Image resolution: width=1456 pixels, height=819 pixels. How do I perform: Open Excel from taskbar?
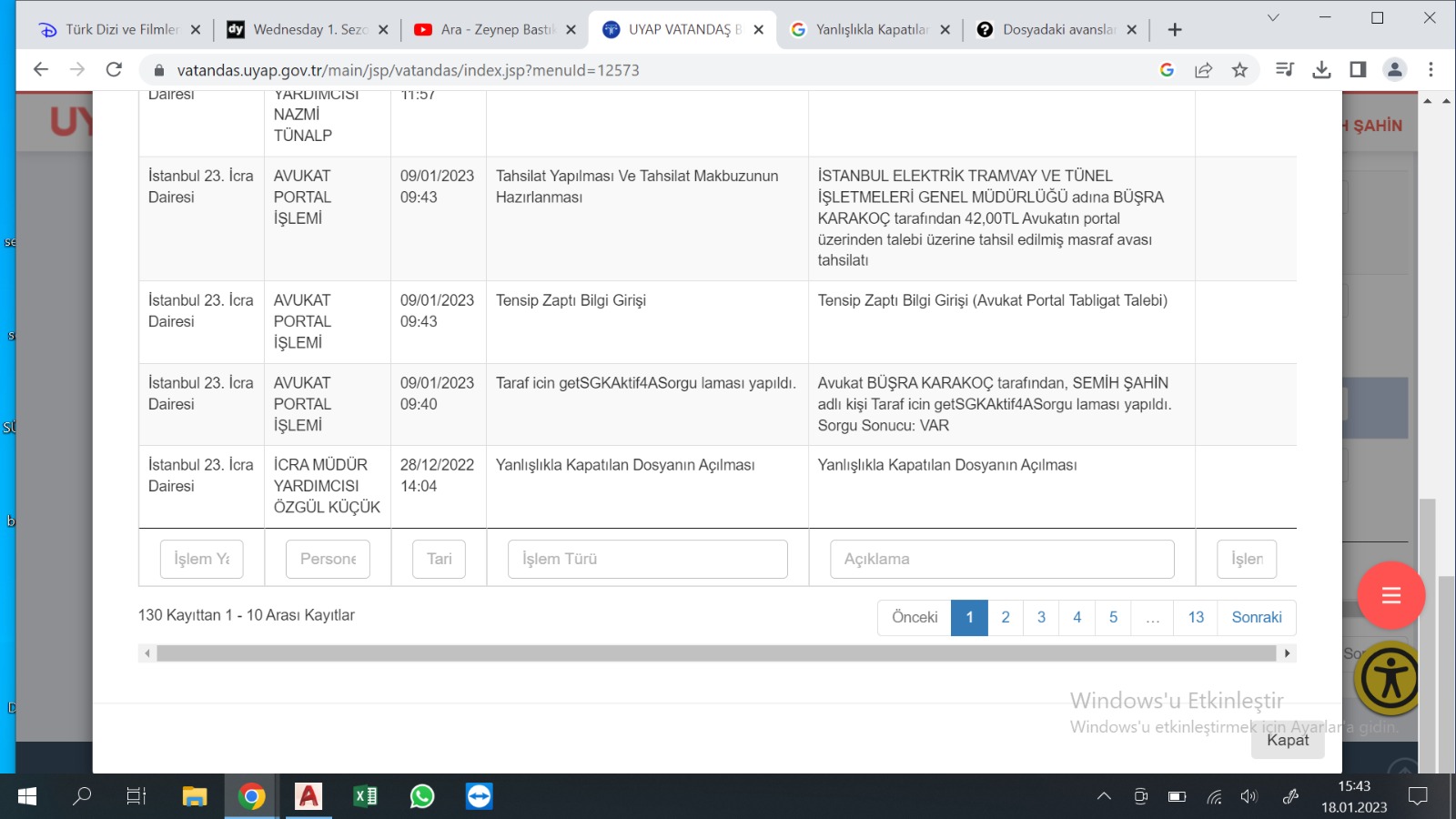[x=365, y=797]
